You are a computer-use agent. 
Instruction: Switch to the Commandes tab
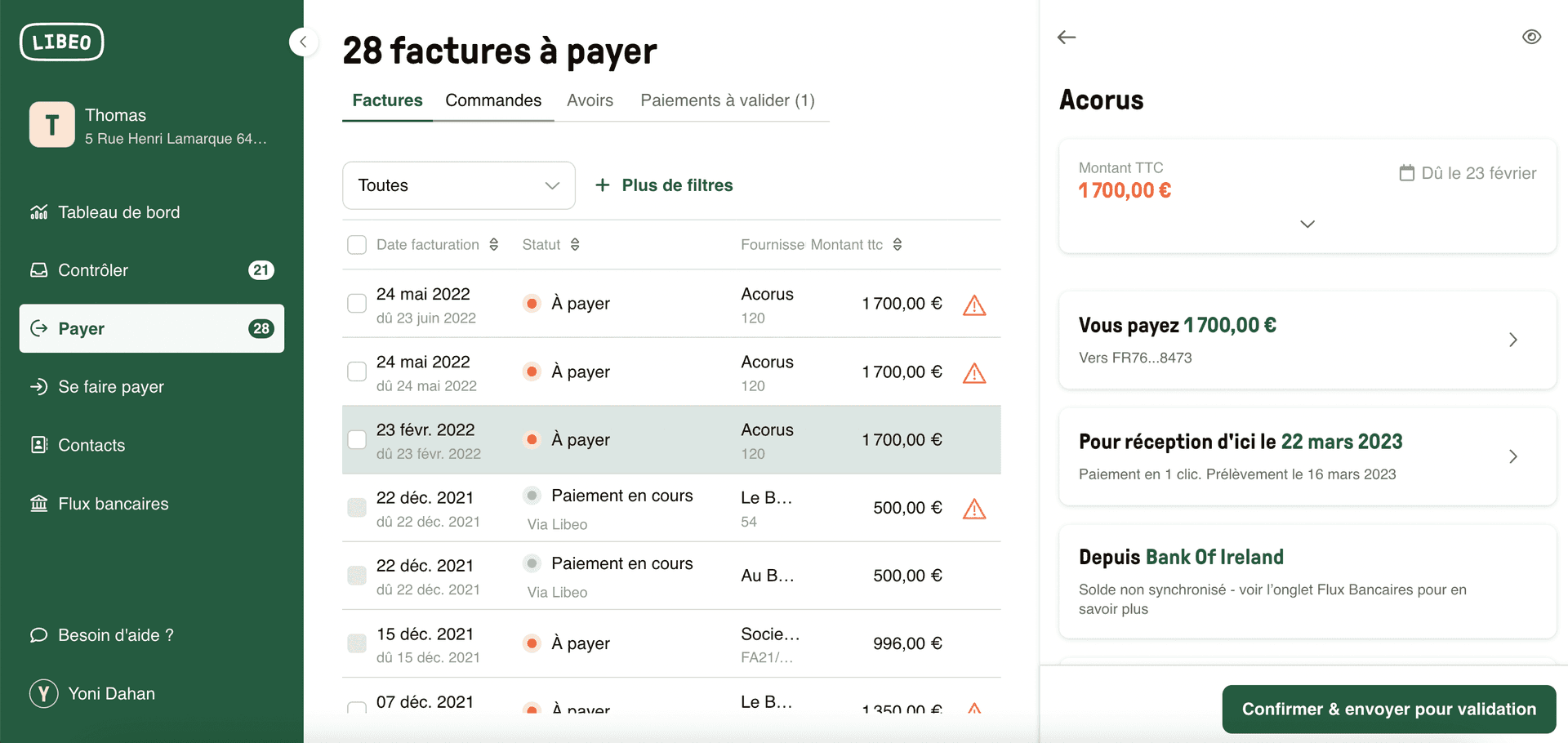[x=493, y=100]
